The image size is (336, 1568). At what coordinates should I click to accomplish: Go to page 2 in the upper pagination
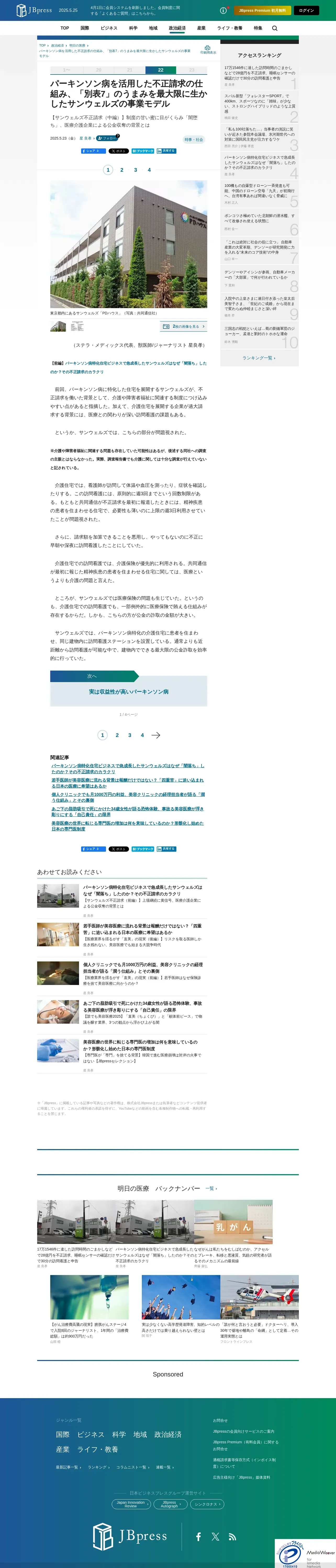122,170
